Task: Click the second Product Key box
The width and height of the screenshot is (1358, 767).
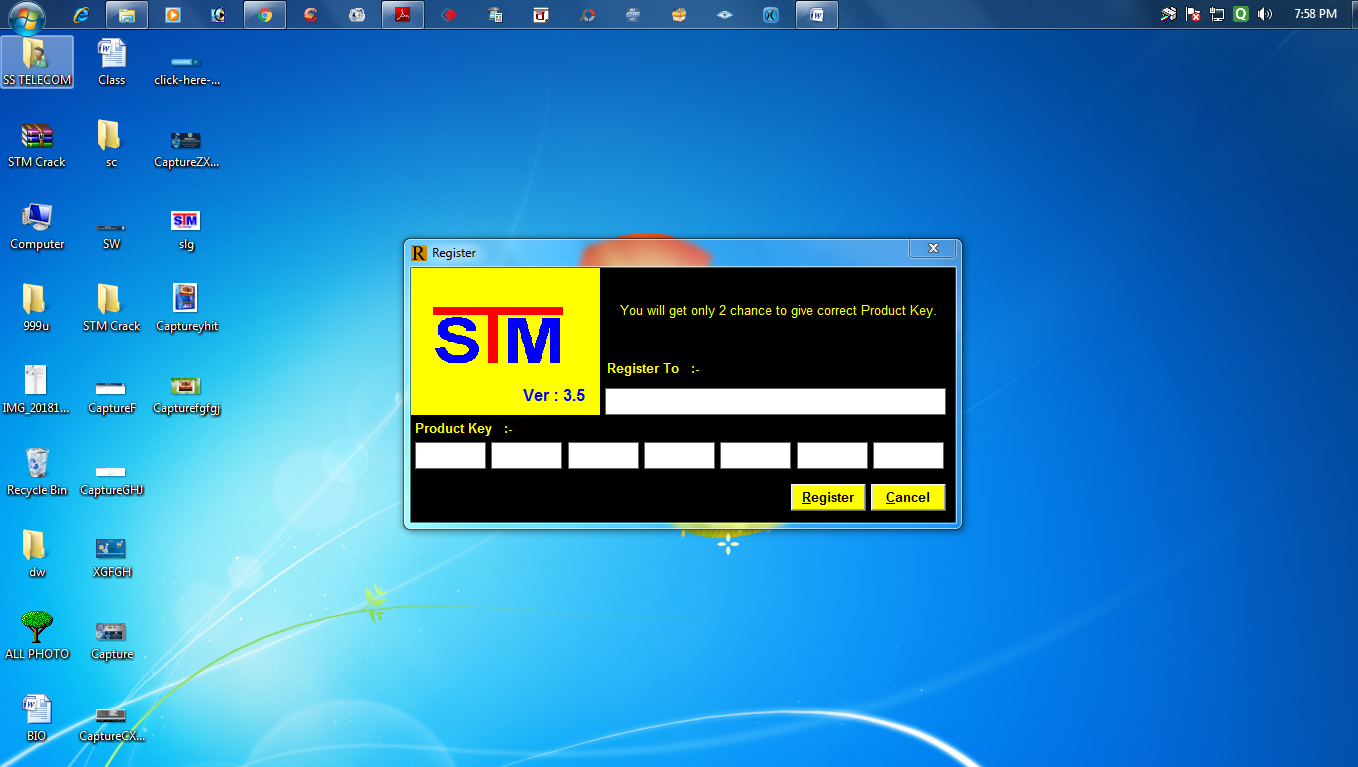Action: (527, 456)
